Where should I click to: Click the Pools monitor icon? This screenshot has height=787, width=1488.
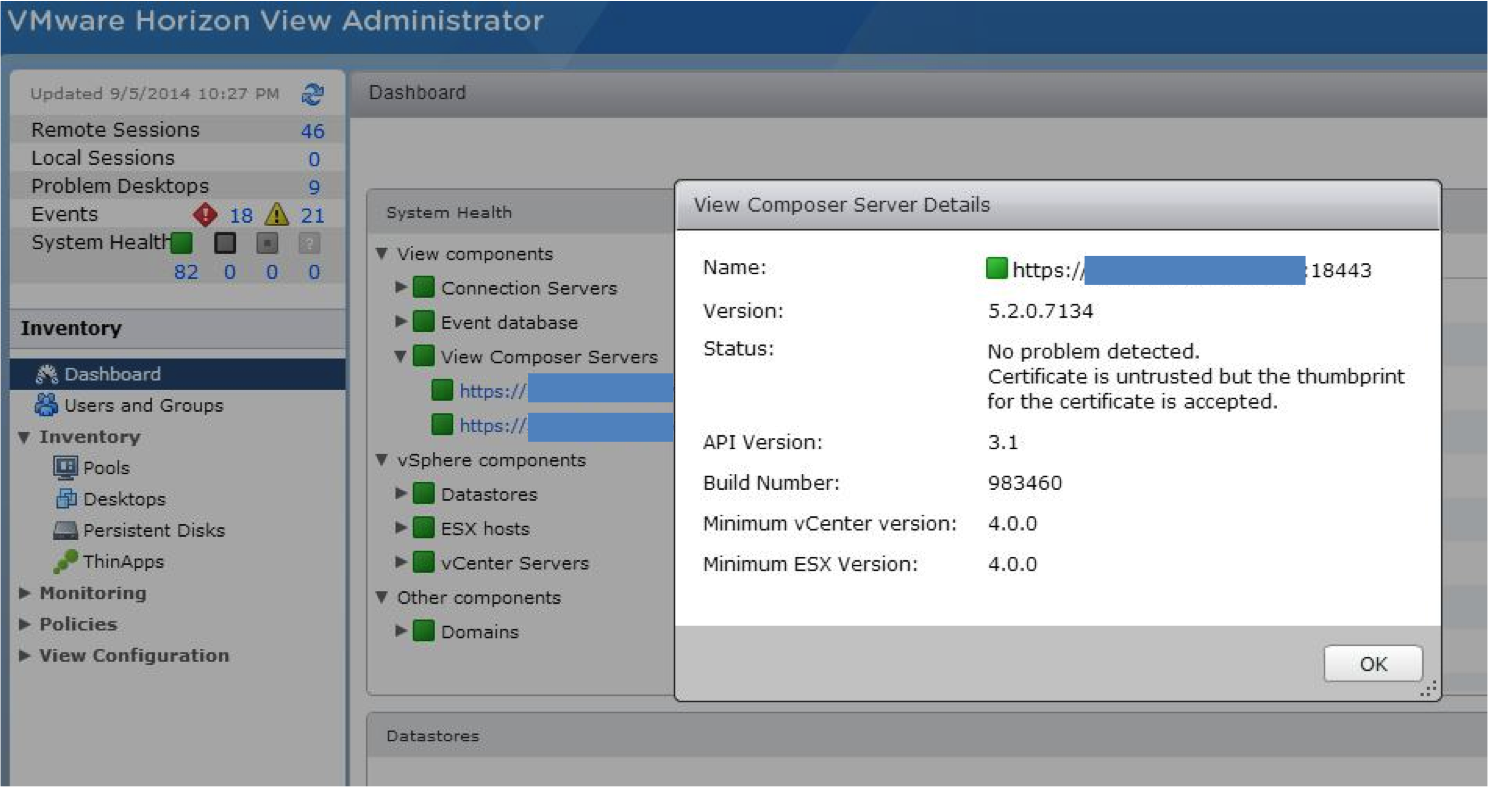click(65, 467)
